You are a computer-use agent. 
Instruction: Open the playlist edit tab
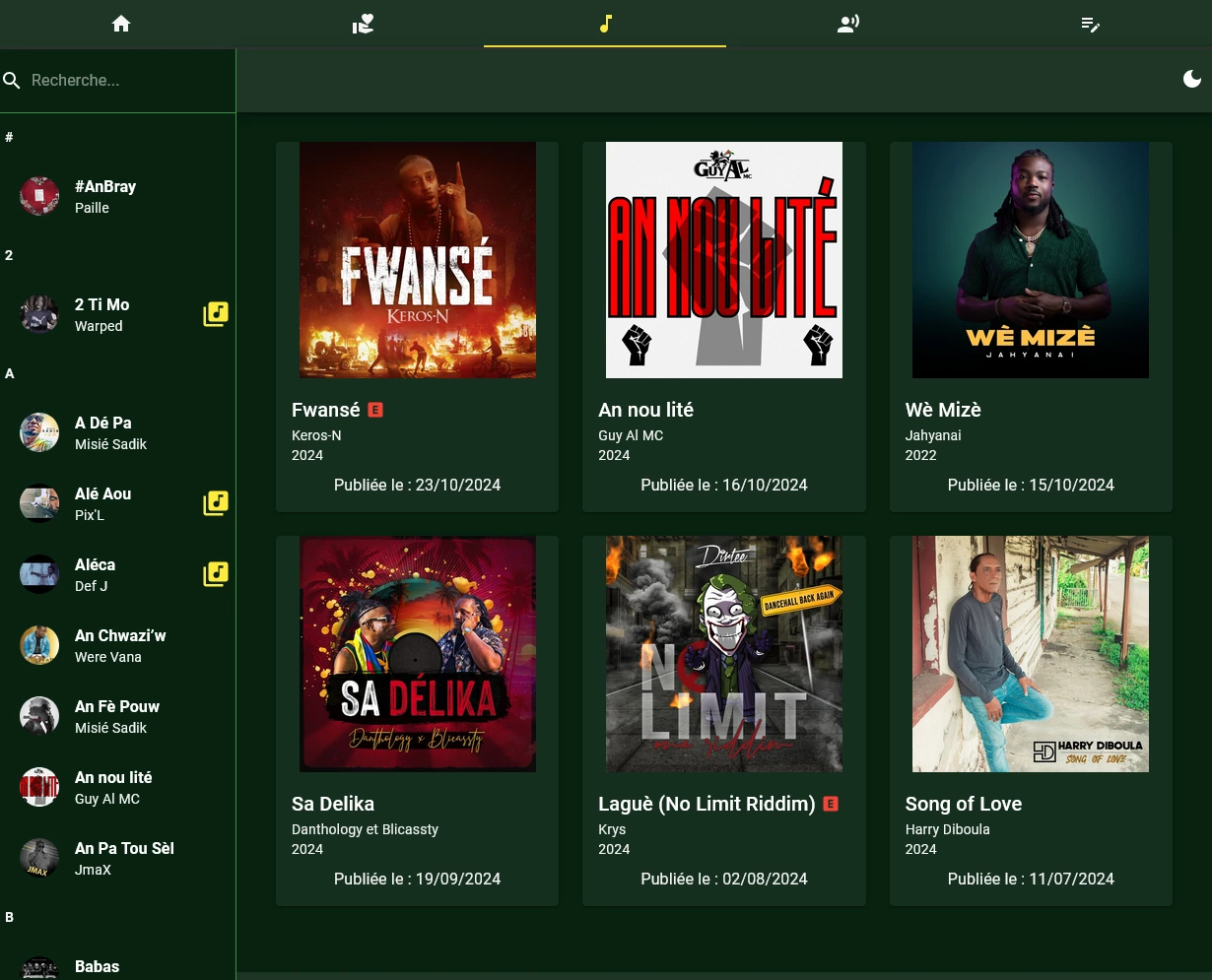(x=1090, y=24)
